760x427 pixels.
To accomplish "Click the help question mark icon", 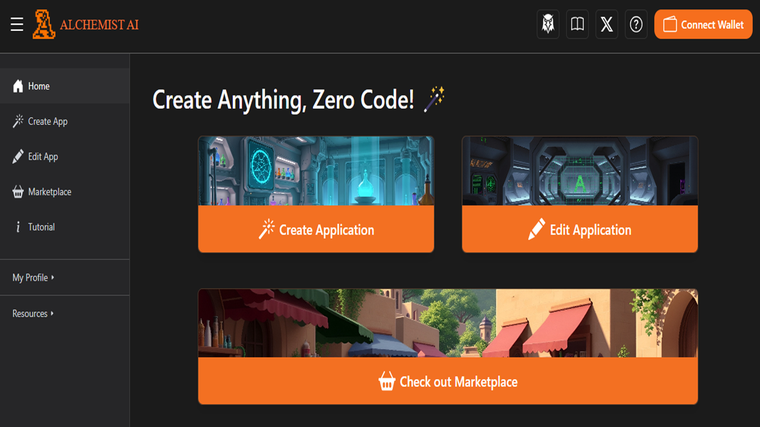I will (x=636, y=25).
